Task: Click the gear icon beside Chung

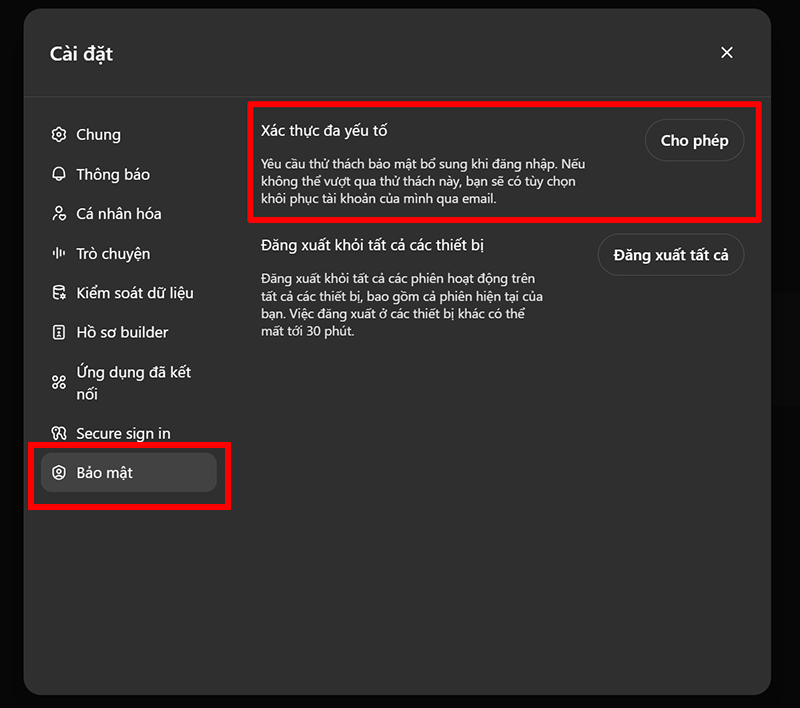Action: (59, 135)
